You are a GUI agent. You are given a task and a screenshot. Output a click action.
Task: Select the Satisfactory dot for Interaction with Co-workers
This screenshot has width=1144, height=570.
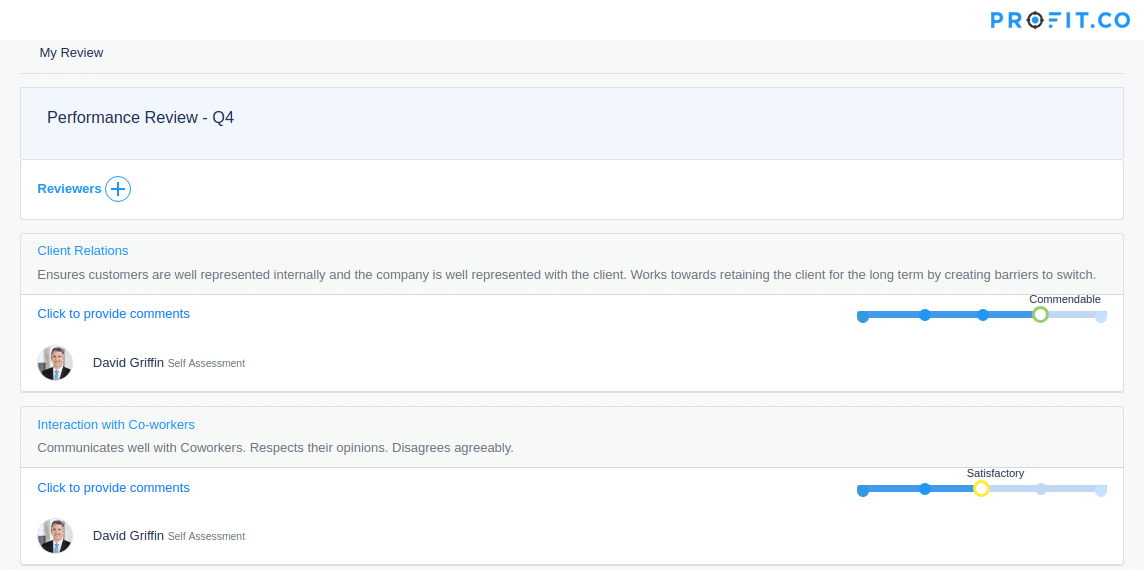(981, 488)
